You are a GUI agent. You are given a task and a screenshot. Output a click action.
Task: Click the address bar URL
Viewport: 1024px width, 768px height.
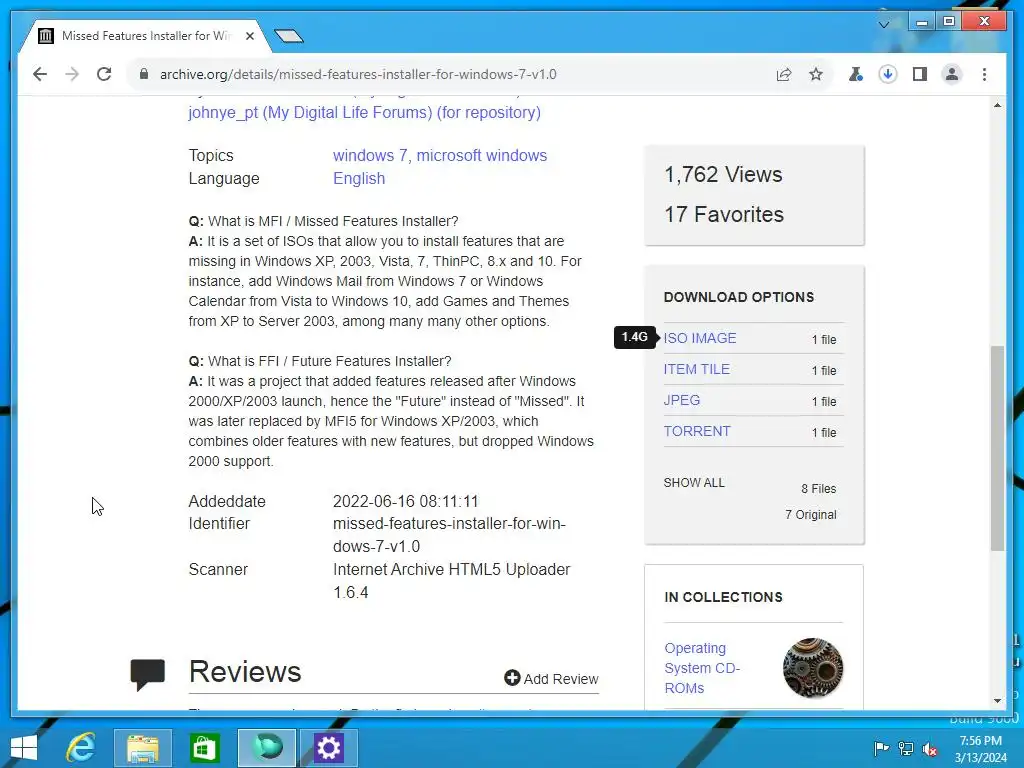pos(358,74)
